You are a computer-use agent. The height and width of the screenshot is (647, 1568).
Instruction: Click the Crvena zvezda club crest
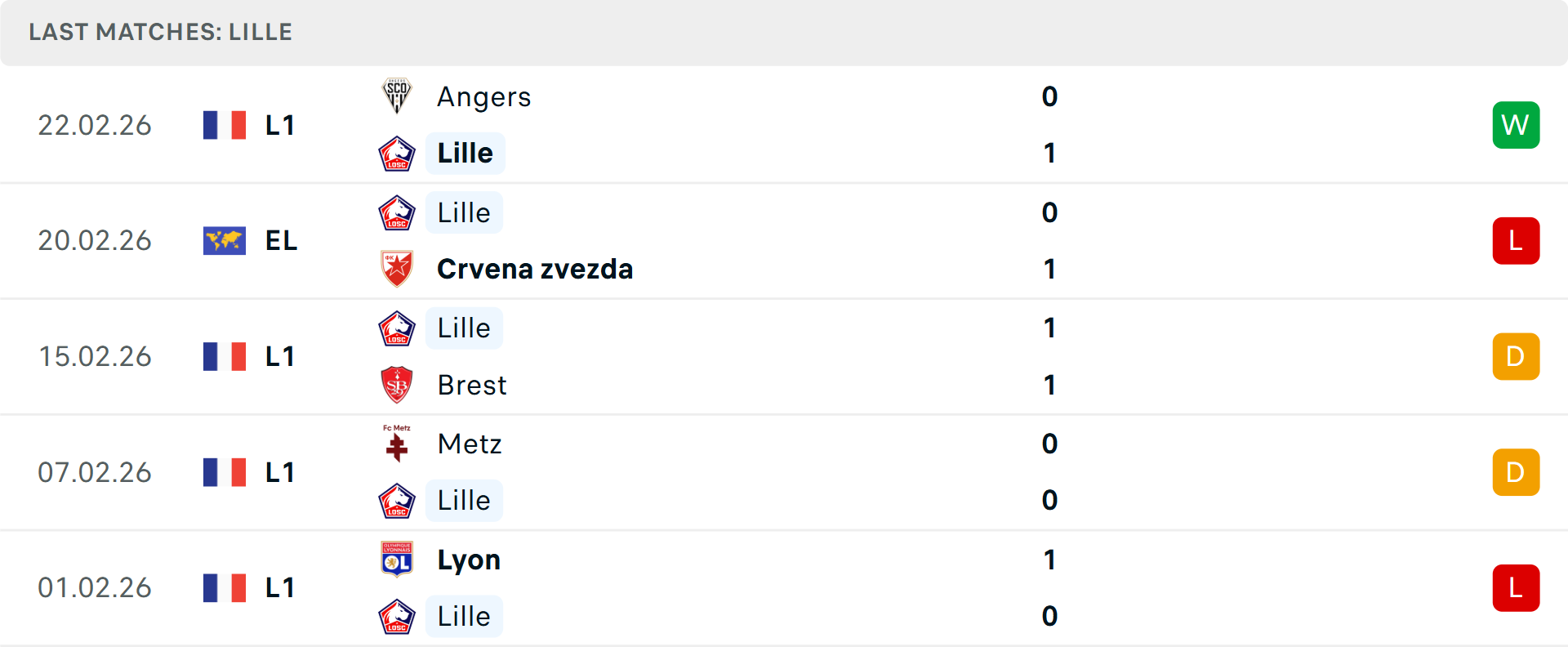(397, 269)
